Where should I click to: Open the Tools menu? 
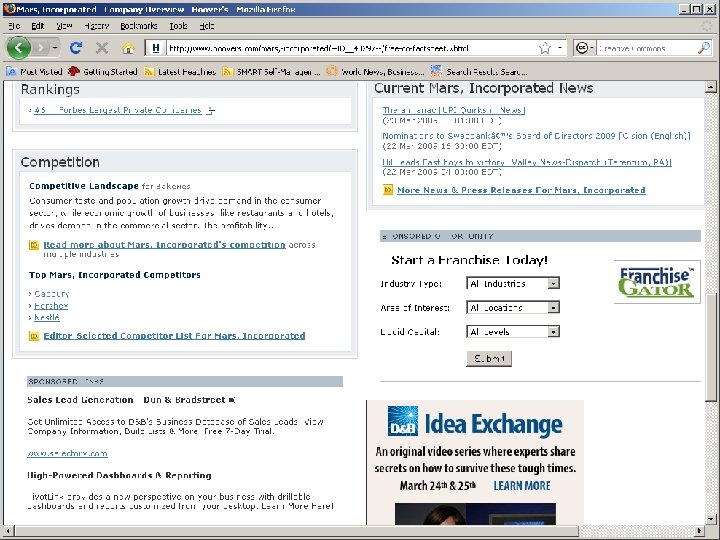tap(178, 26)
